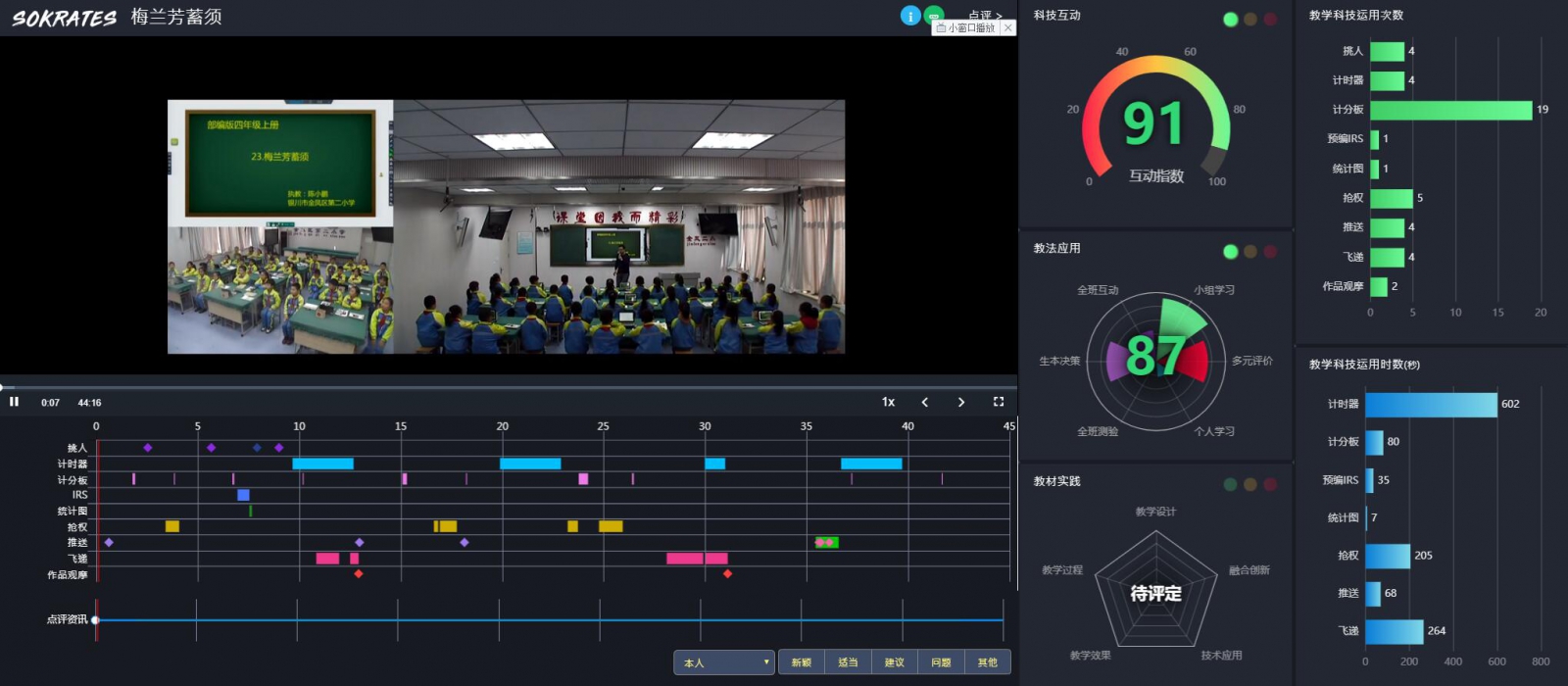
Task: Enter fullscreen video mode
Action: coord(999,402)
